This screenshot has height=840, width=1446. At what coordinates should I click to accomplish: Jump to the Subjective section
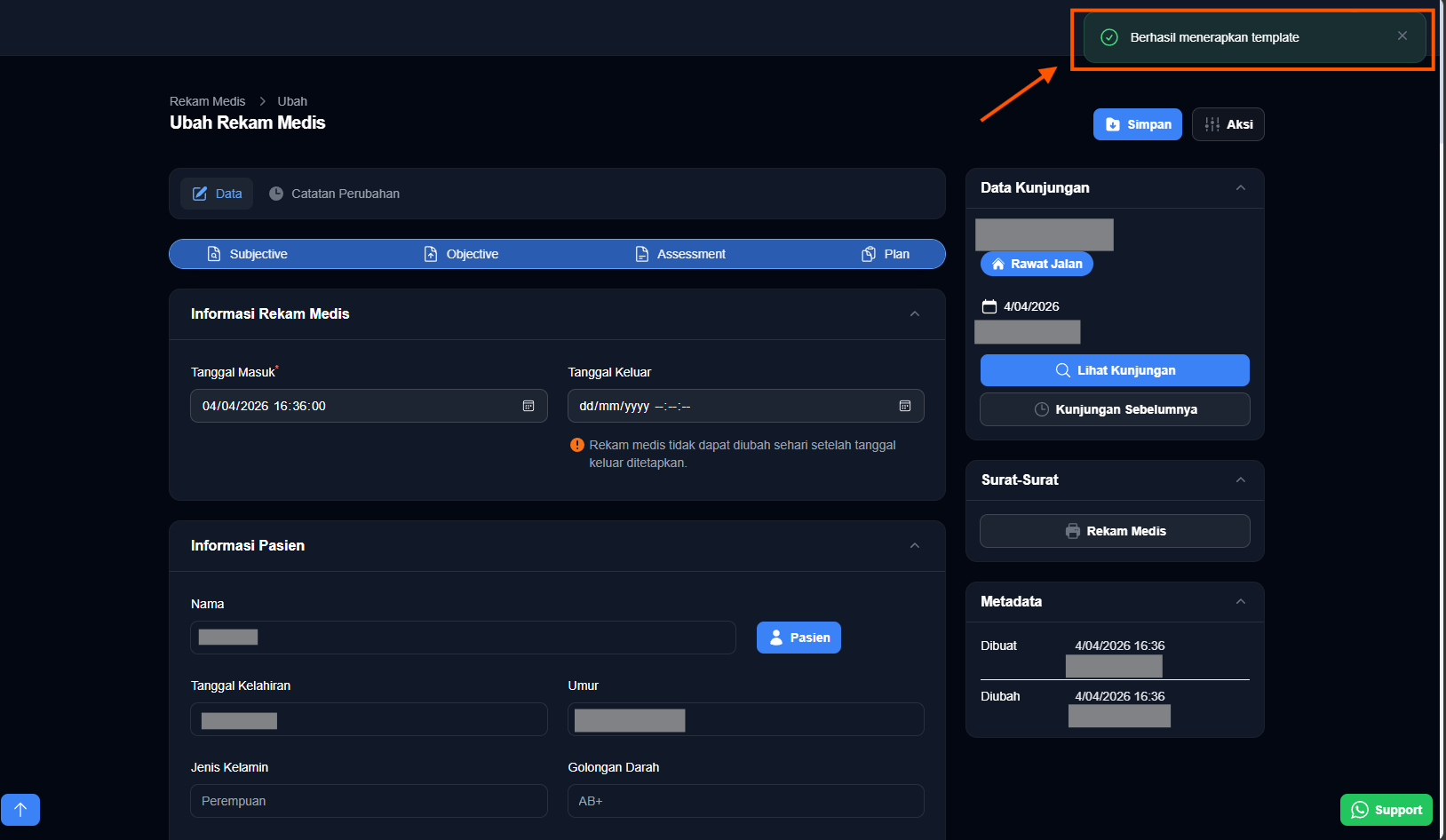pyautogui.click(x=247, y=254)
